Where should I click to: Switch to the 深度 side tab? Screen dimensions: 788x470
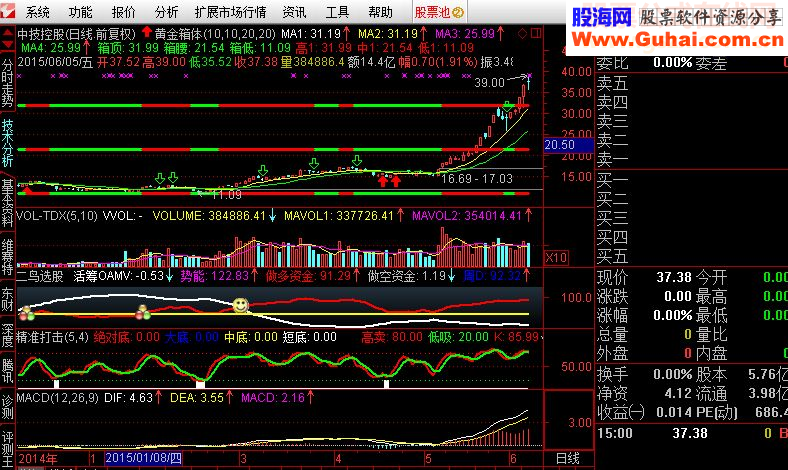(x=7, y=335)
